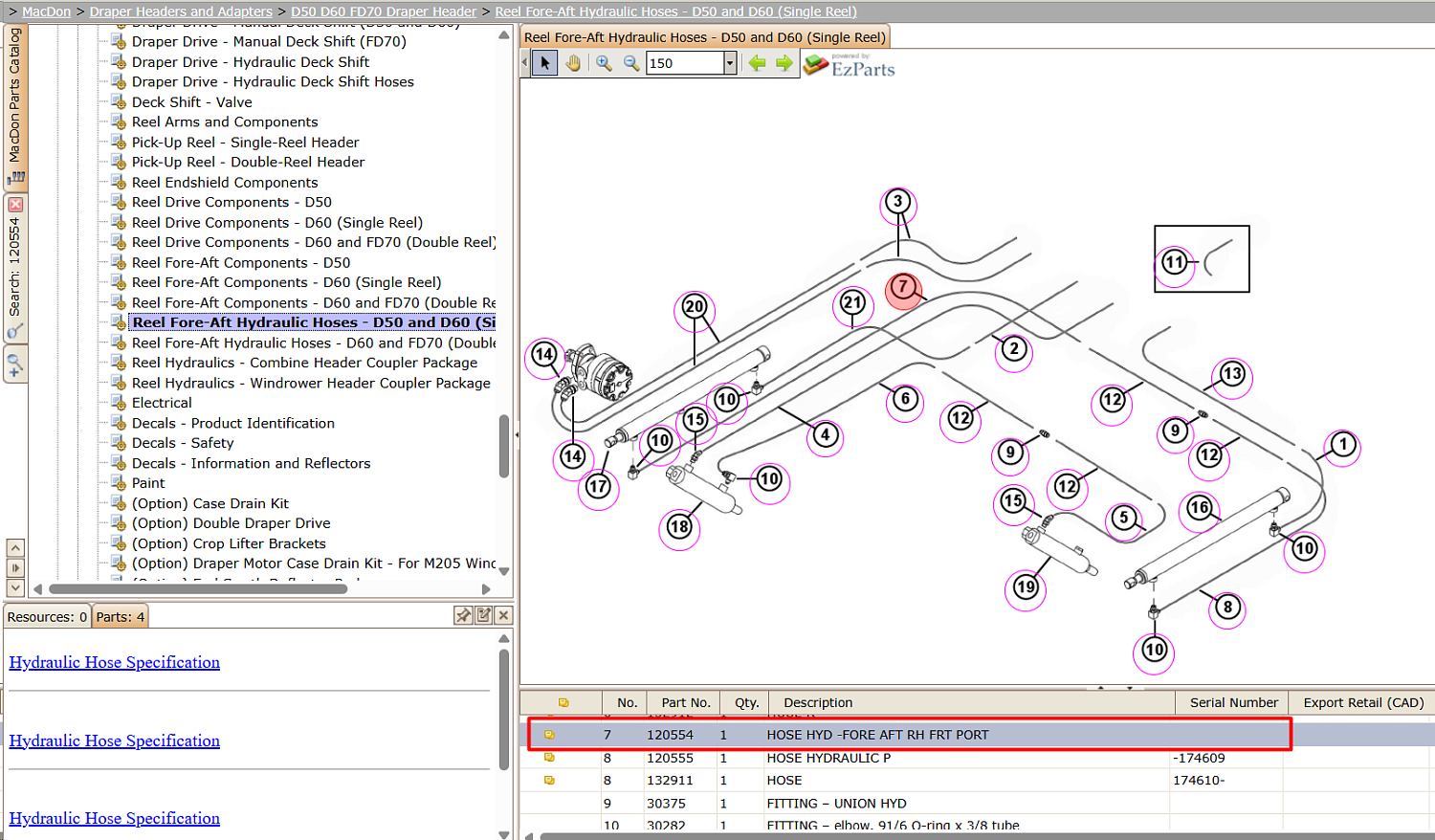Open D50 D60 FD70 Draper Header breadcrumb
Viewport: 1435px width, 840px height.
click(384, 11)
